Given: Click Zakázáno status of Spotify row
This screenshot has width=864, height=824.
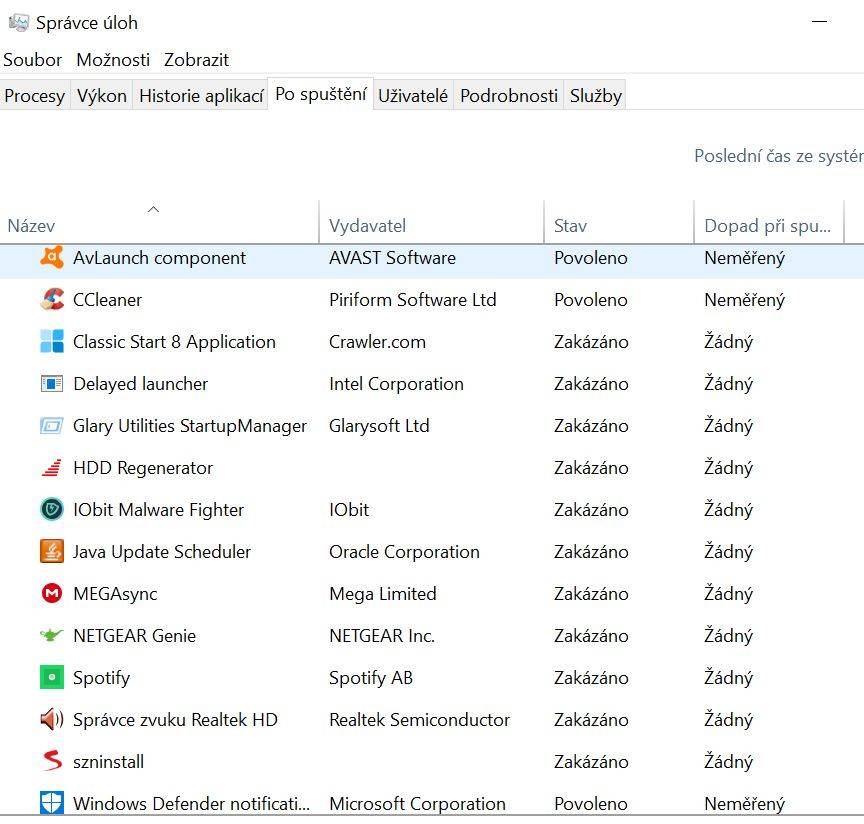Looking at the screenshot, I should tap(591, 677).
